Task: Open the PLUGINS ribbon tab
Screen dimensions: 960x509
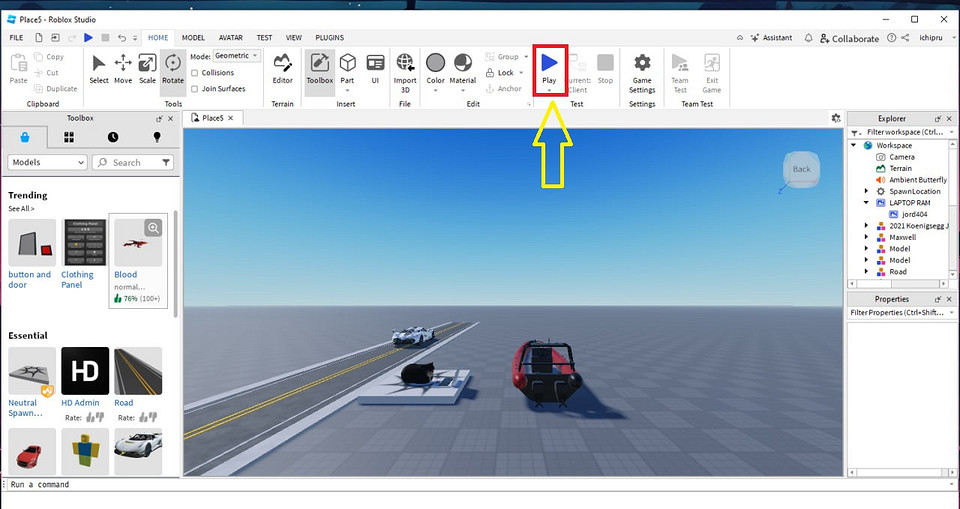Action: [x=328, y=37]
